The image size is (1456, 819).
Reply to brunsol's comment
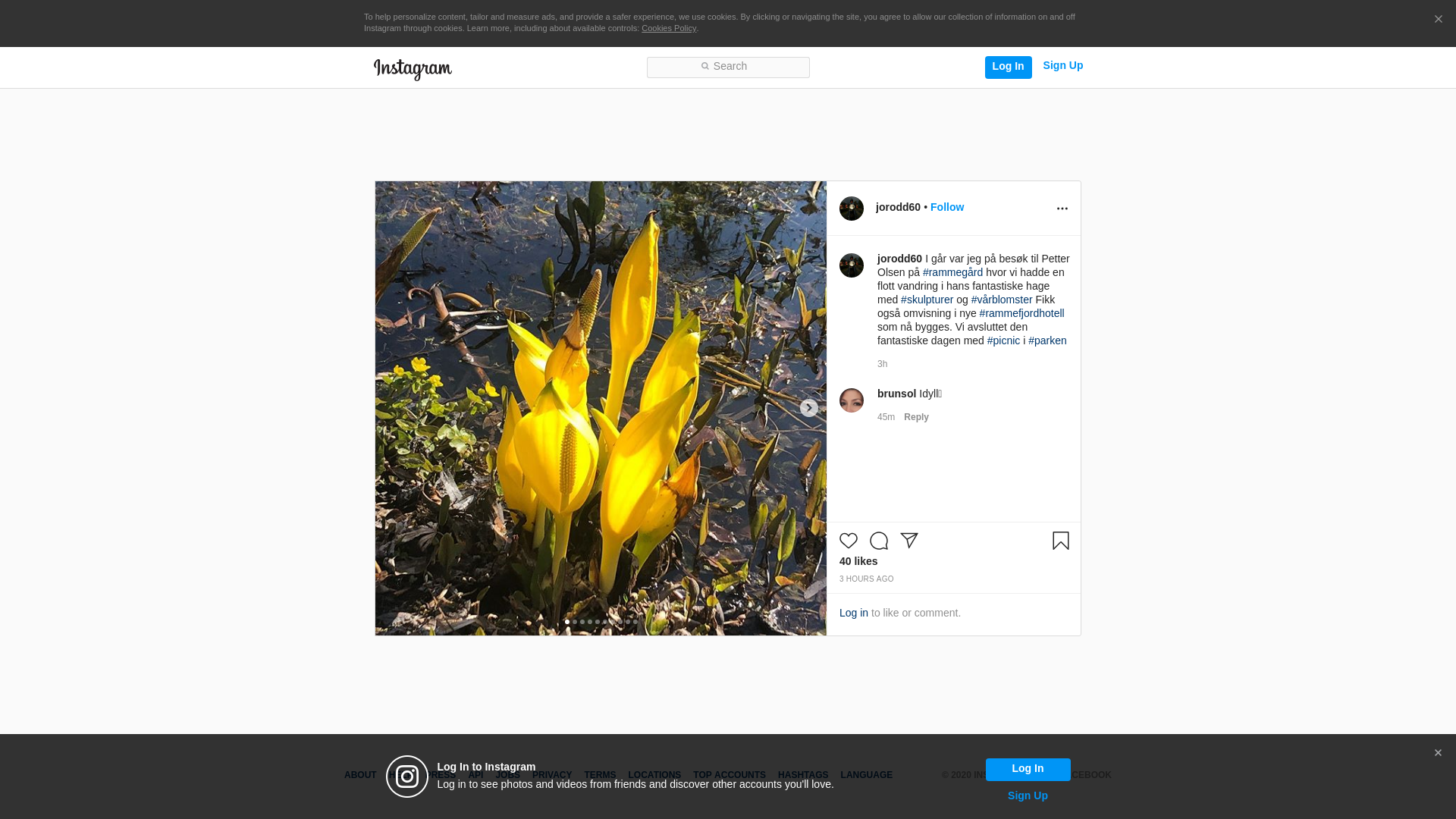click(915, 417)
